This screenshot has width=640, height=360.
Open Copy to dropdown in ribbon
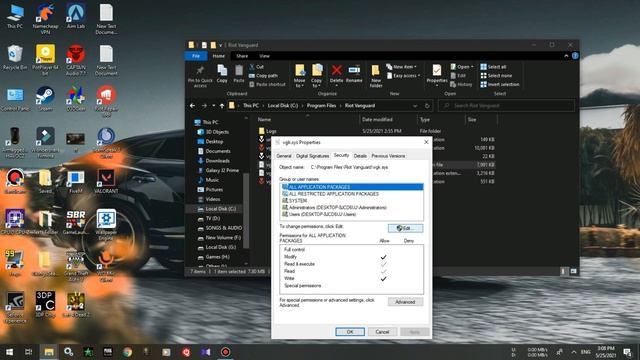(317, 76)
